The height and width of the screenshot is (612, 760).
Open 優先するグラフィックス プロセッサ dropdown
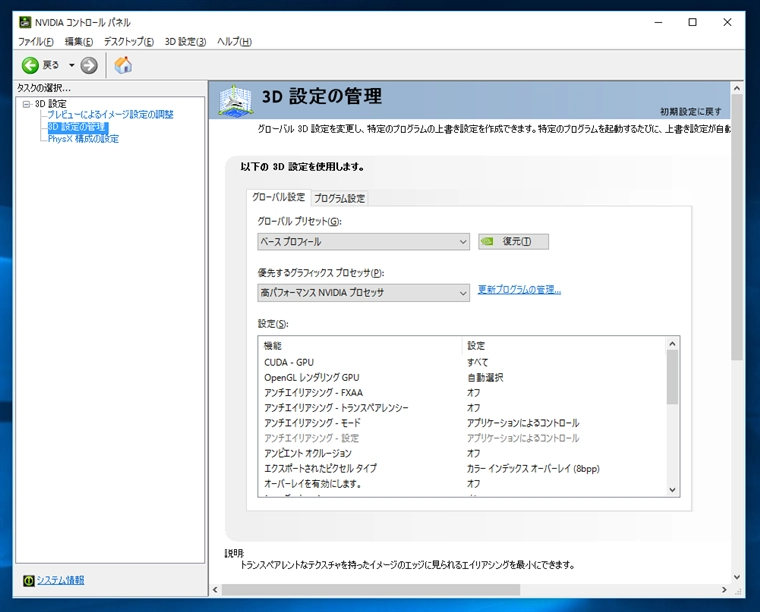coord(364,293)
